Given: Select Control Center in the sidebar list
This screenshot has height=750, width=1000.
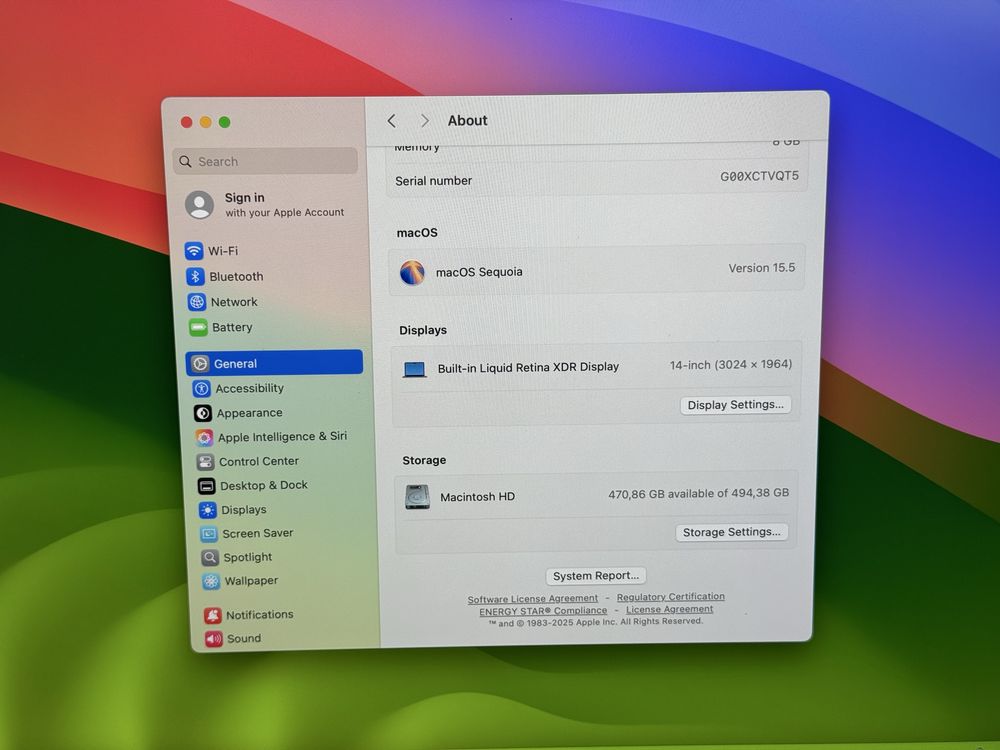Looking at the screenshot, I should [x=259, y=462].
